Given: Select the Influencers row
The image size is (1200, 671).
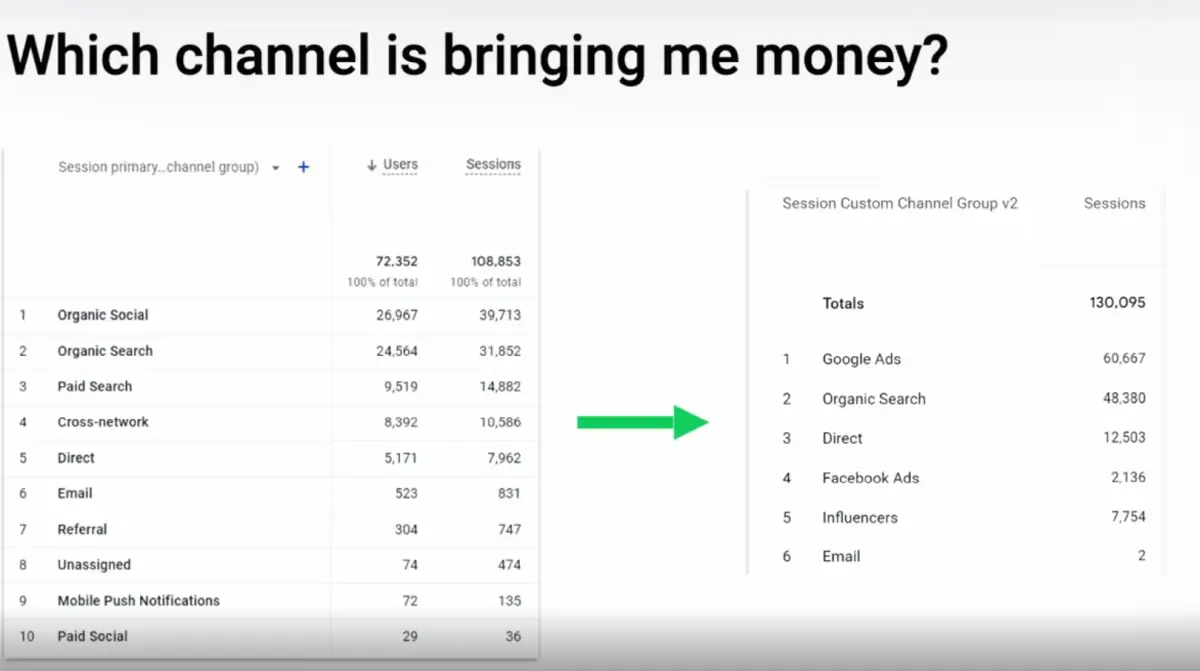Looking at the screenshot, I should 860,517.
